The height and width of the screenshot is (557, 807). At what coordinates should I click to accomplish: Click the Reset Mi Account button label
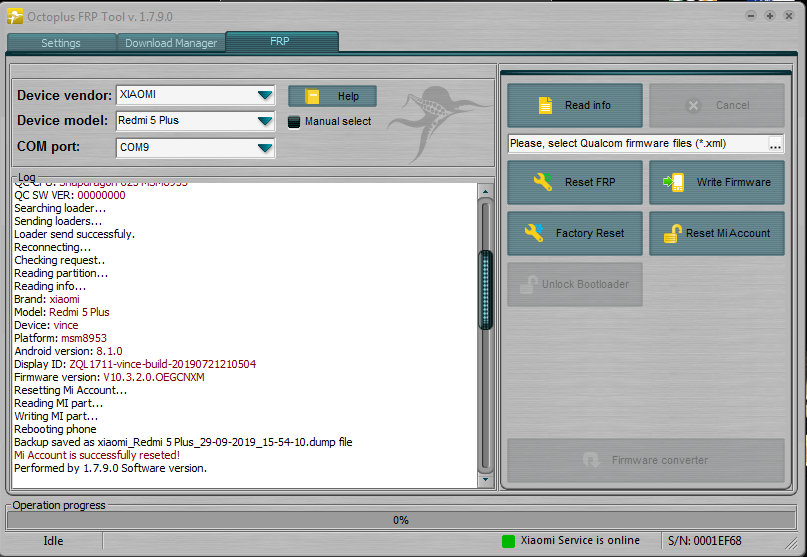point(728,233)
